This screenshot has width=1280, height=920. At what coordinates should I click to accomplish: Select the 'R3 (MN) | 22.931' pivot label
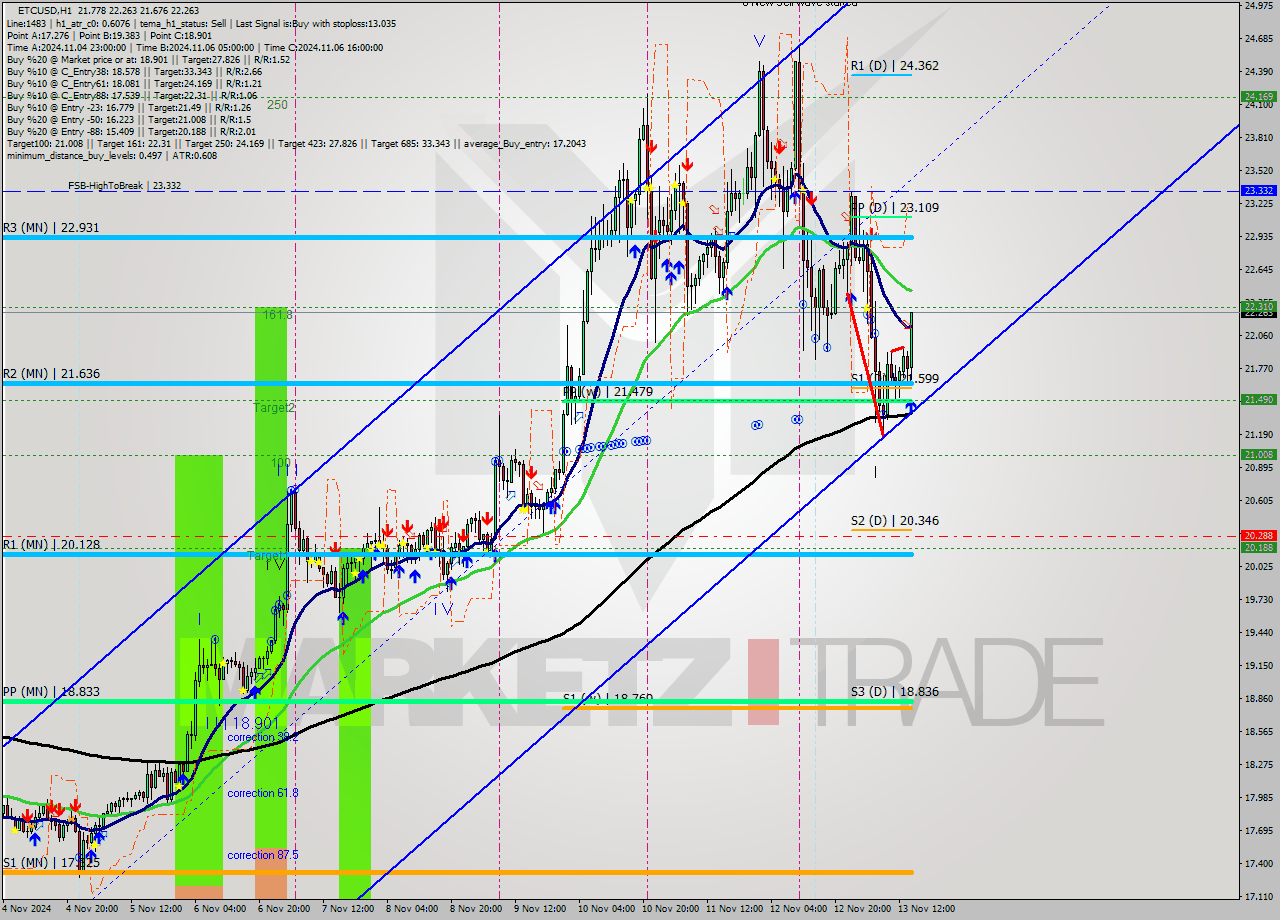pos(50,228)
